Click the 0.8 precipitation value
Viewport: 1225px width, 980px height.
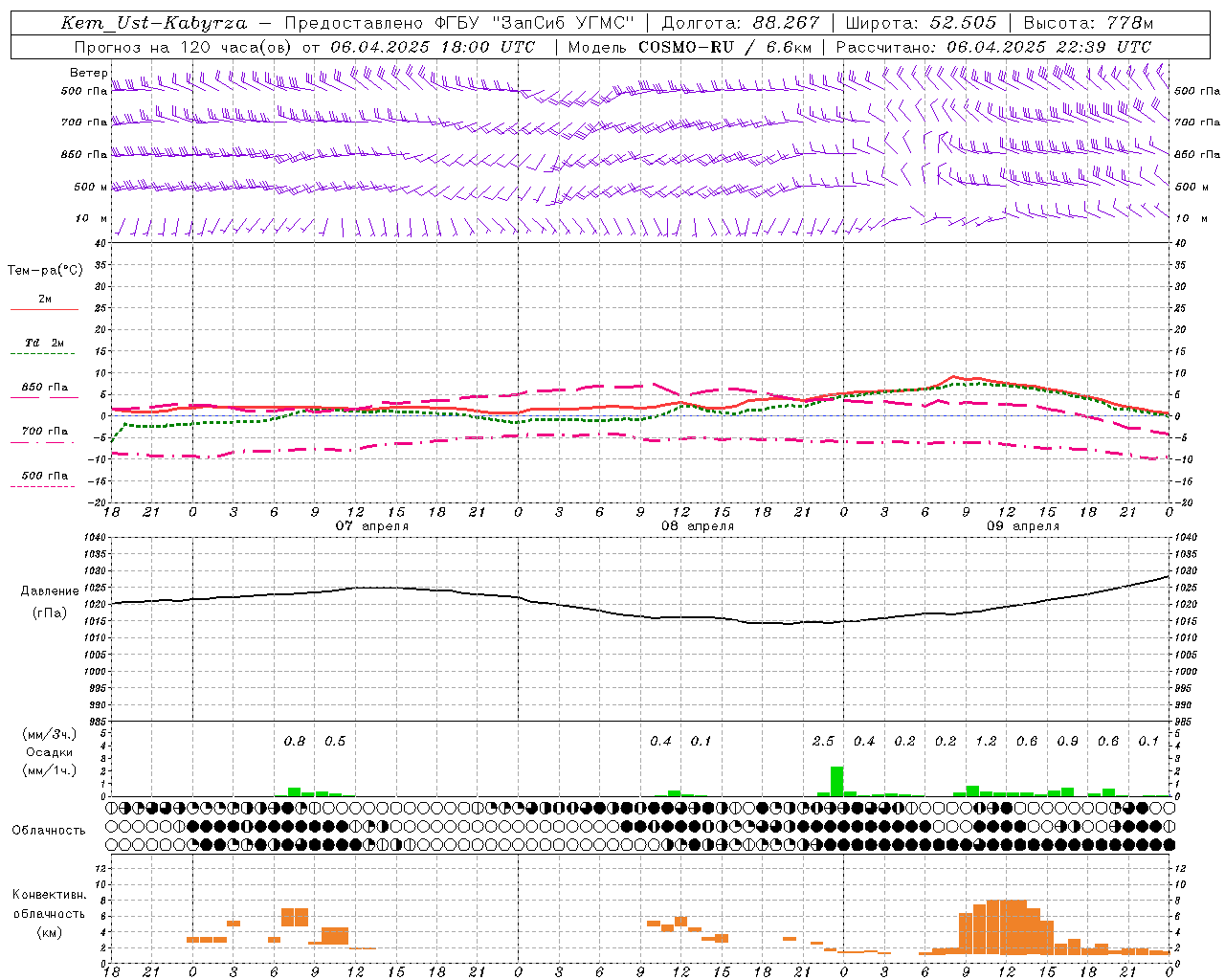(295, 742)
